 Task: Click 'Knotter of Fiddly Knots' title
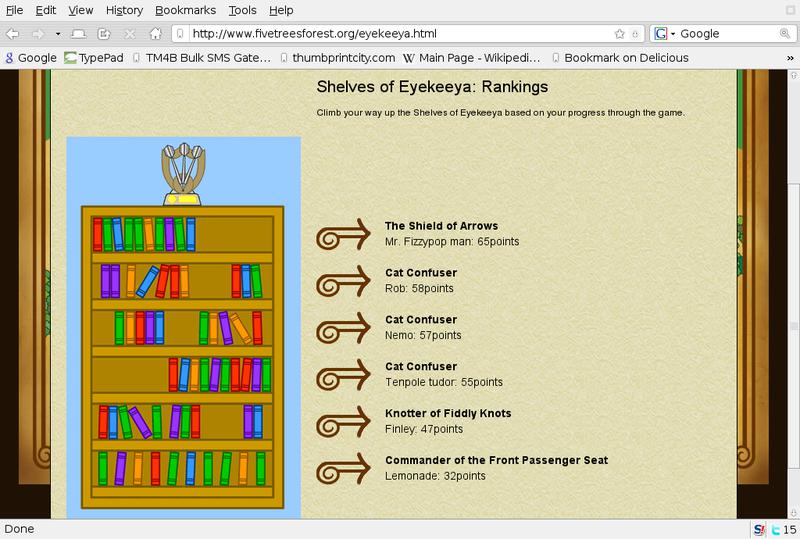coord(448,413)
